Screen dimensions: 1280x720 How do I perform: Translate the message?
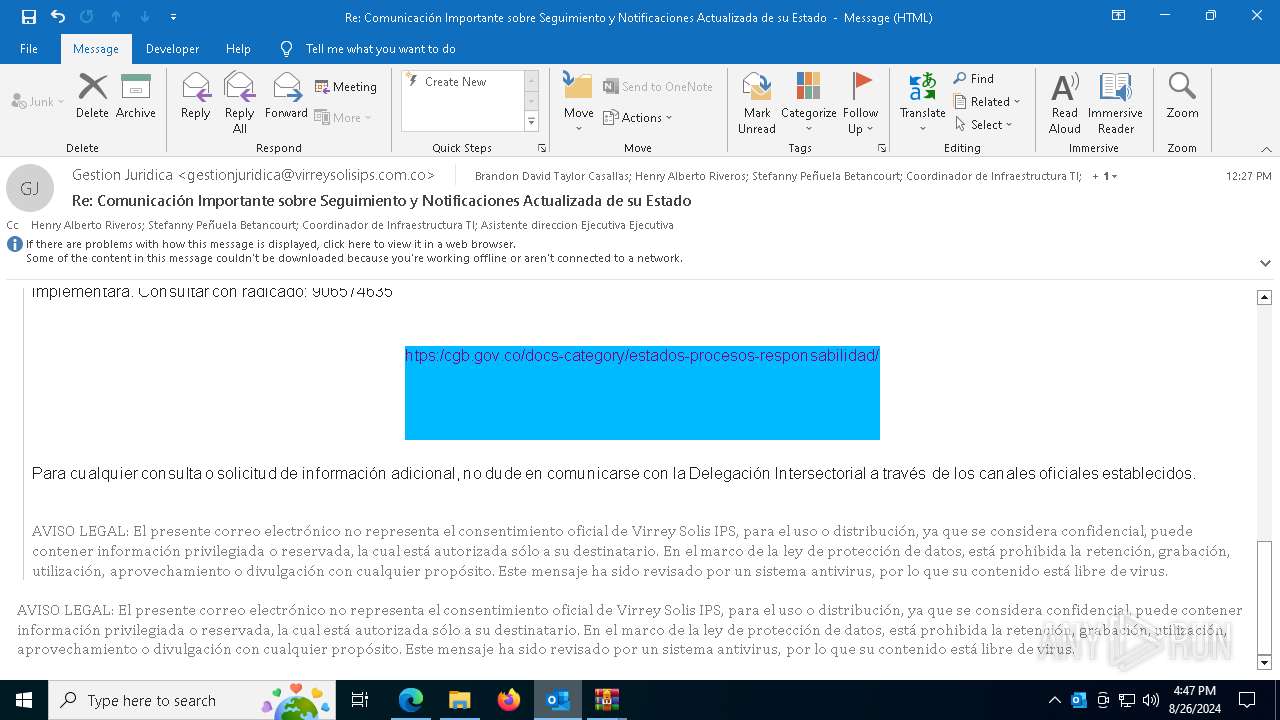[x=922, y=103]
